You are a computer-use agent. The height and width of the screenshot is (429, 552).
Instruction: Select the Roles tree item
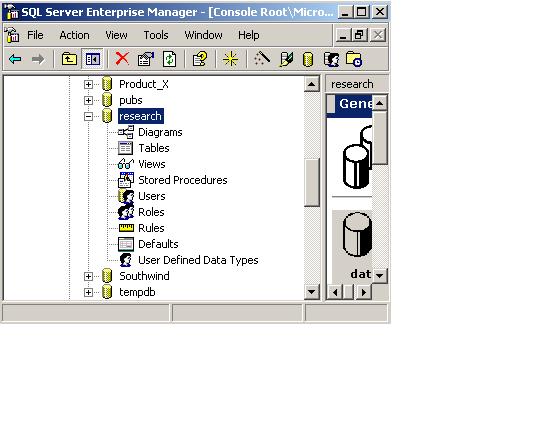[151, 212]
